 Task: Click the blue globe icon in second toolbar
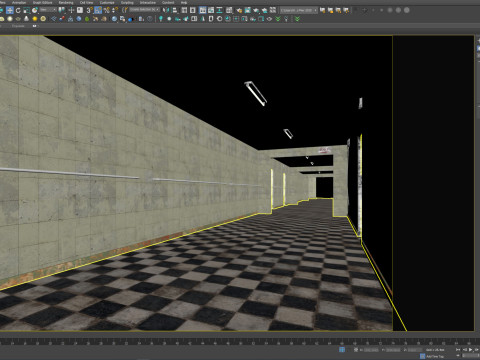coord(114,19)
